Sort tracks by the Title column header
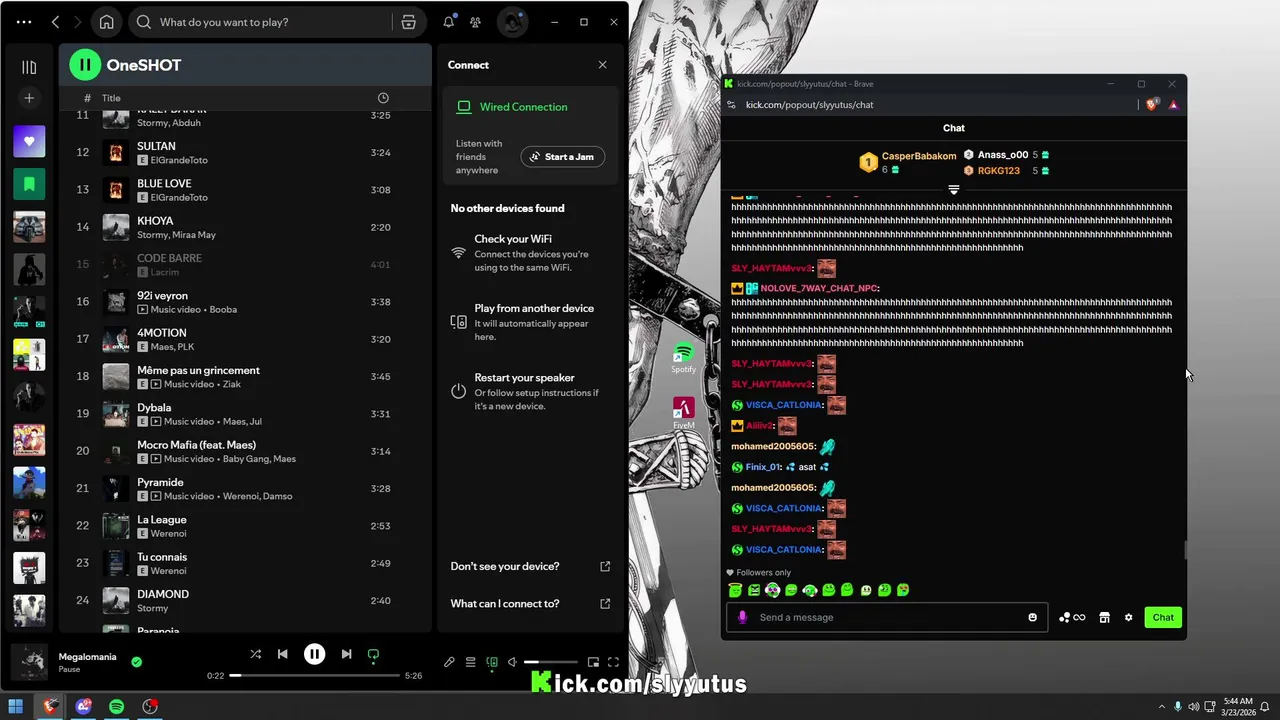 (x=111, y=98)
